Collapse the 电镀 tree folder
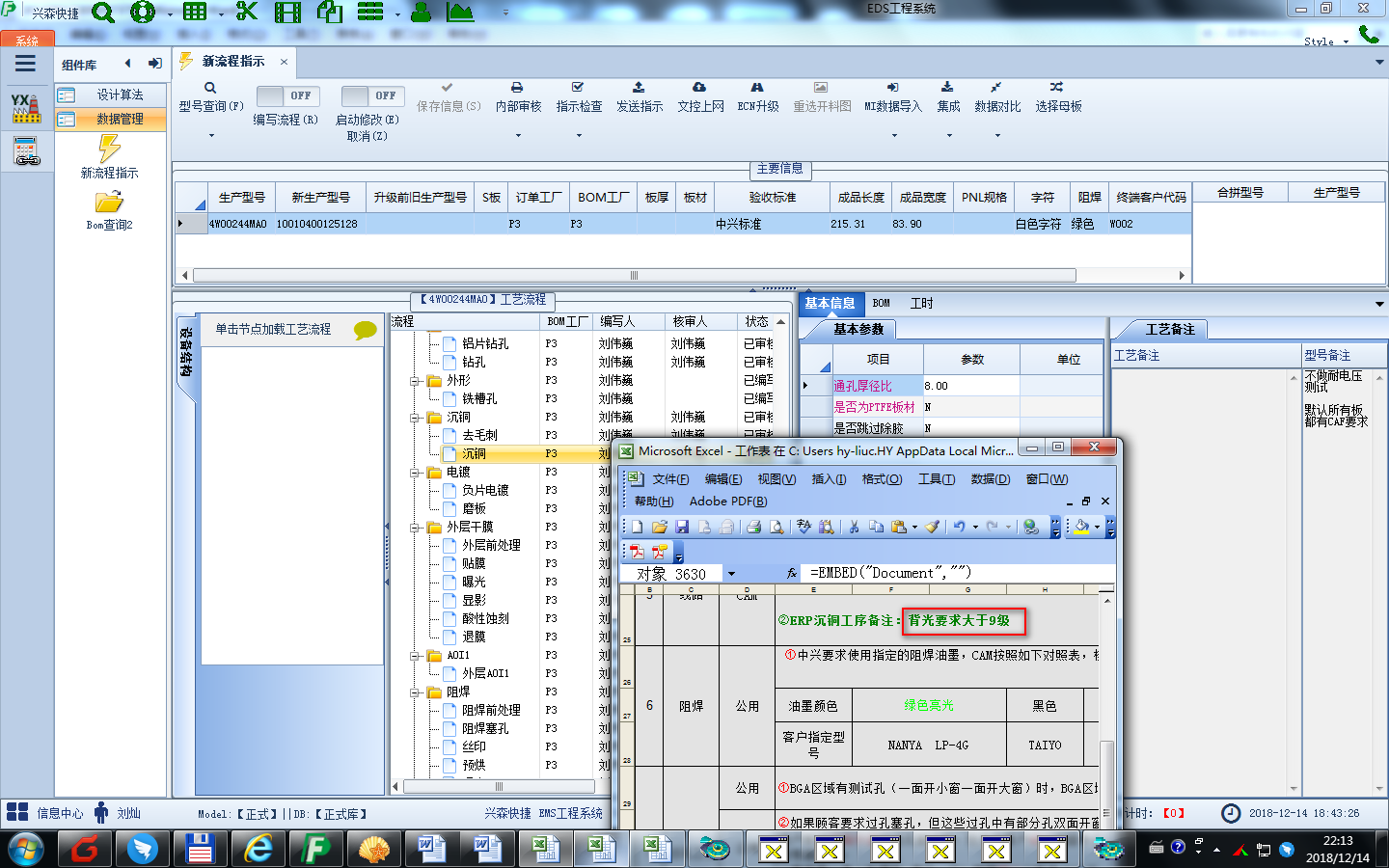The width and height of the screenshot is (1389, 868). (x=415, y=473)
